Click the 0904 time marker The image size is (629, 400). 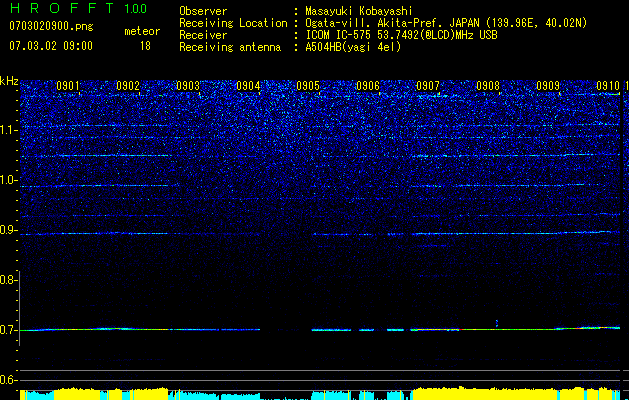[248, 86]
